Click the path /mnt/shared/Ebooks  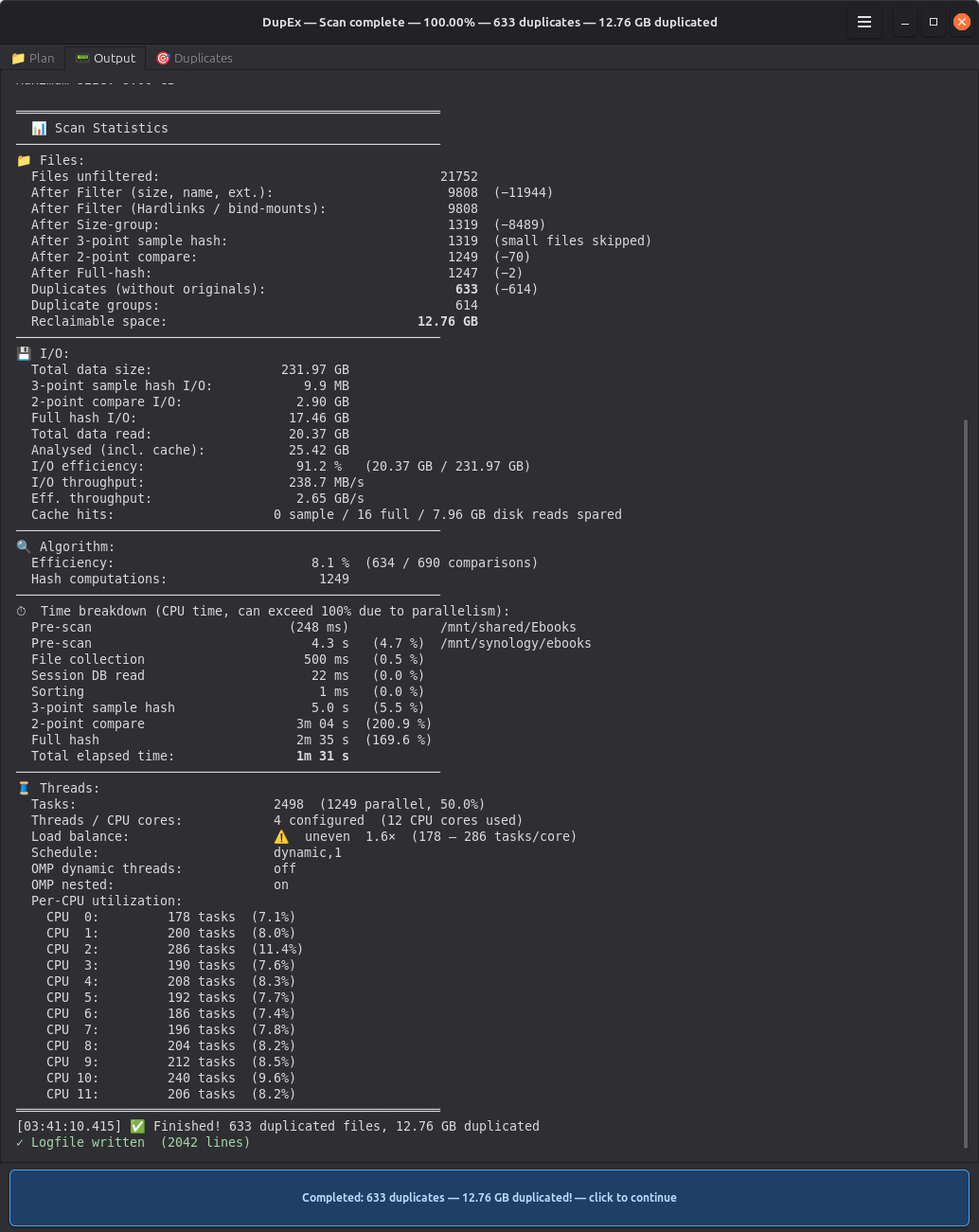(x=508, y=627)
